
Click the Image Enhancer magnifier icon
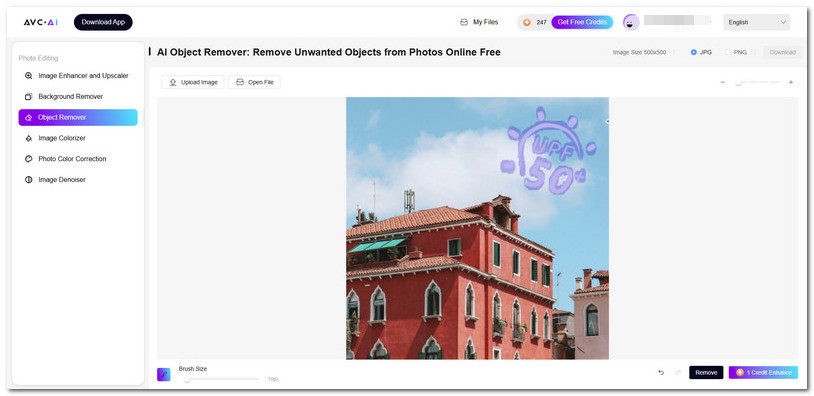pyautogui.click(x=29, y=76)
